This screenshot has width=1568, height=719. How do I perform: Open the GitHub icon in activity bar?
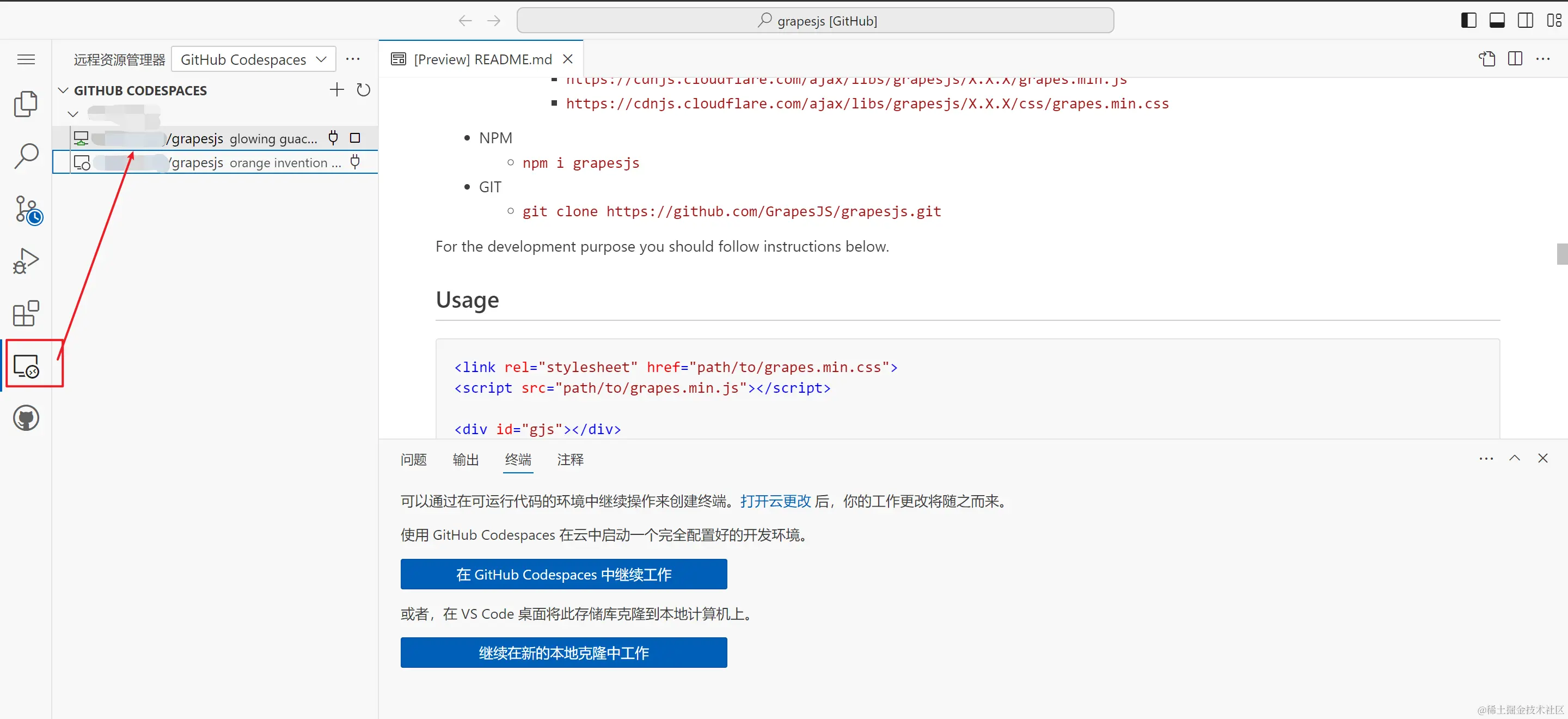(26, 418)
